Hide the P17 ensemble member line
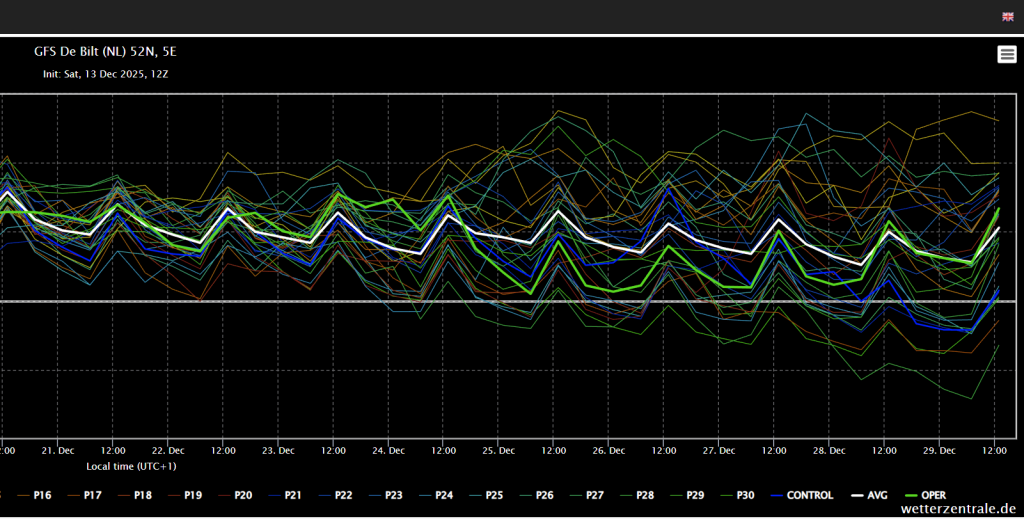This screenshot has width=1024, height=519. (x=93, y=495)
